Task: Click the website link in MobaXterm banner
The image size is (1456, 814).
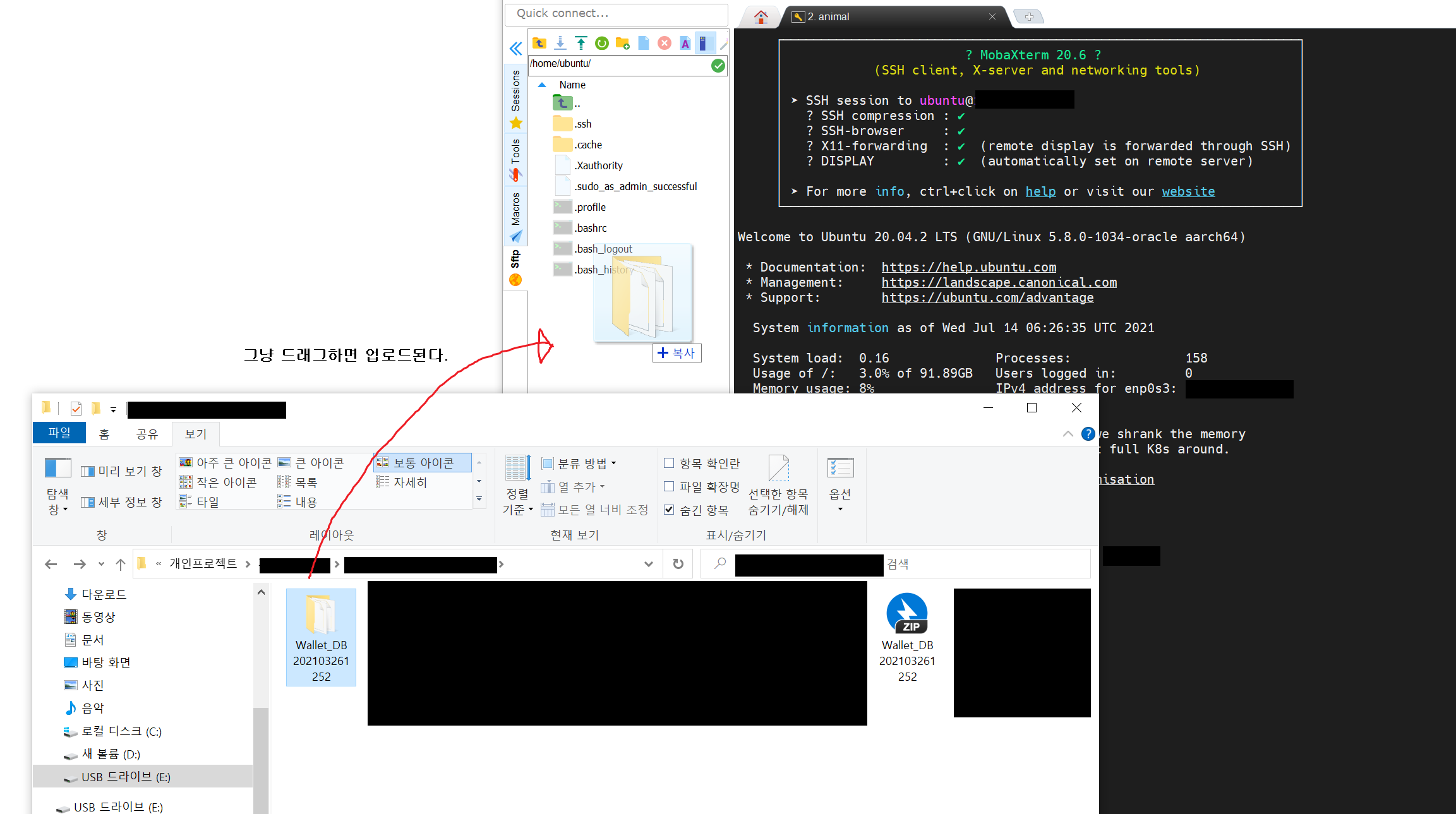Action: 1188,191
